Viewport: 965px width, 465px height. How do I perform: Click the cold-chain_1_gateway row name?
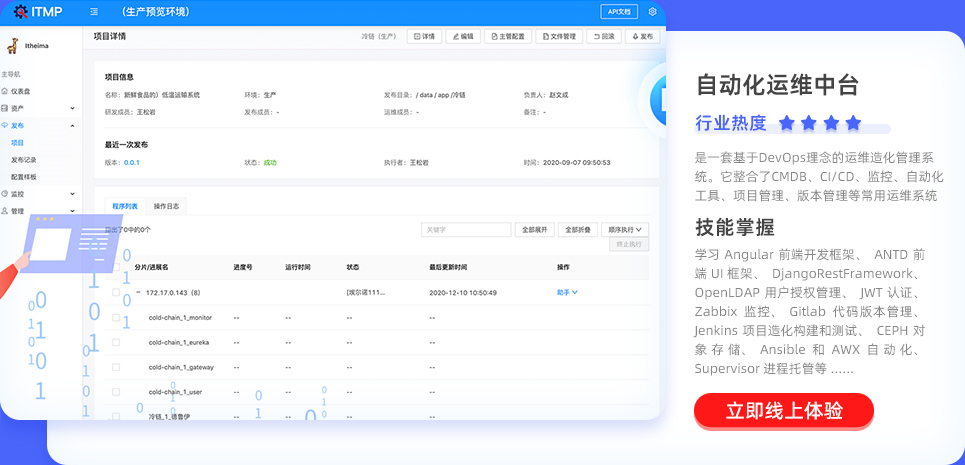click(x=182, y=367)
